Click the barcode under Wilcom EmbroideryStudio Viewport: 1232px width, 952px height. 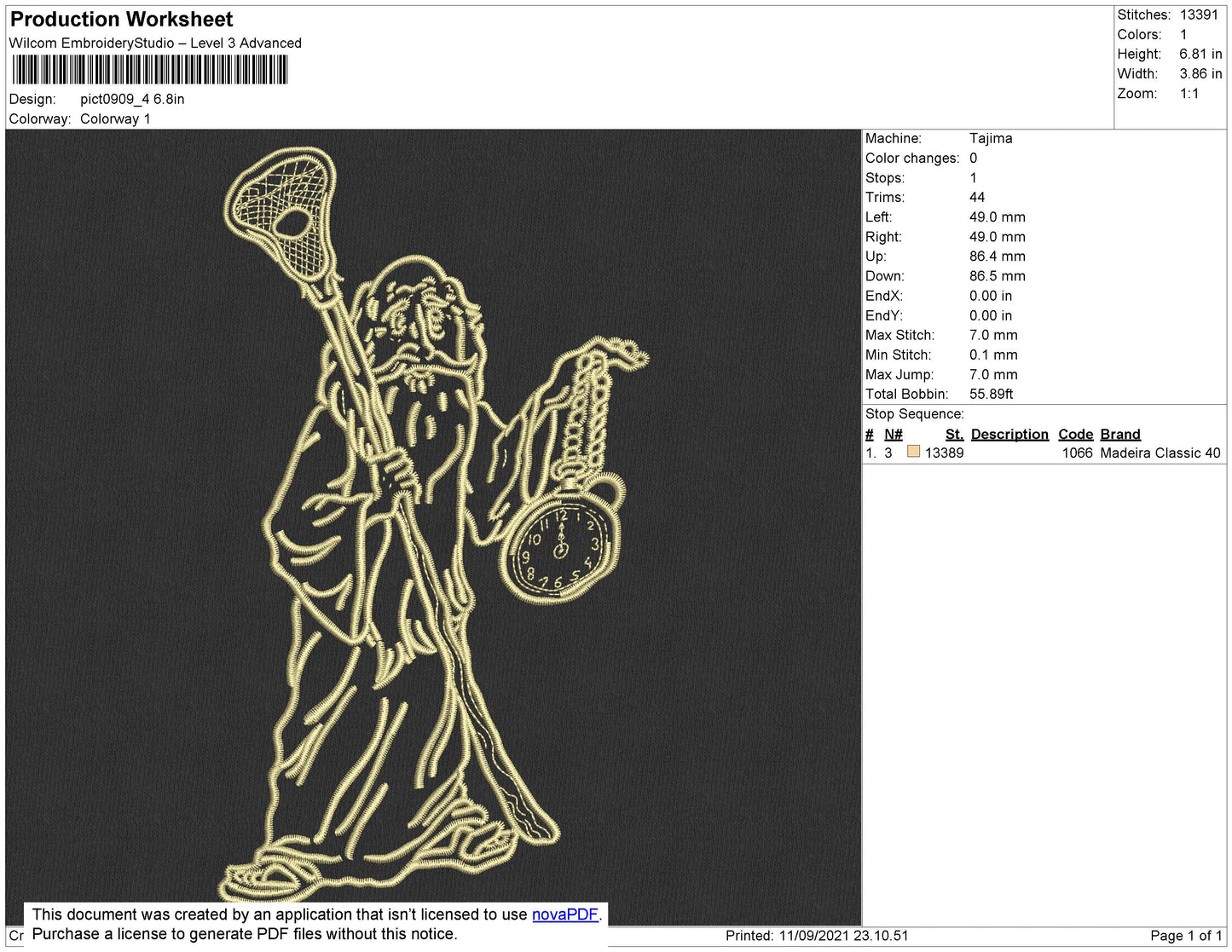click(x=150, y=70)
